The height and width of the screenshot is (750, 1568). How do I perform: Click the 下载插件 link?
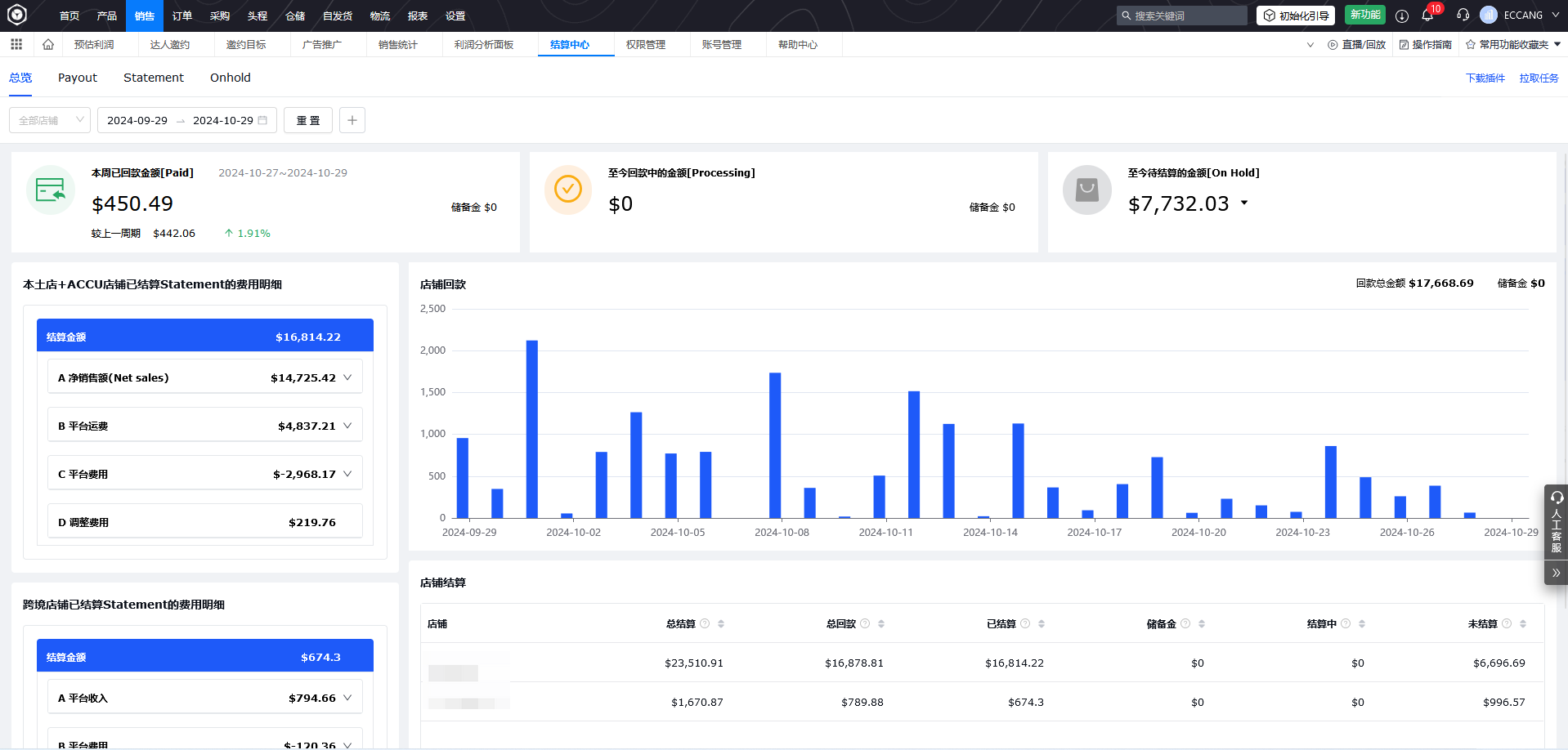click(1485, 78)
